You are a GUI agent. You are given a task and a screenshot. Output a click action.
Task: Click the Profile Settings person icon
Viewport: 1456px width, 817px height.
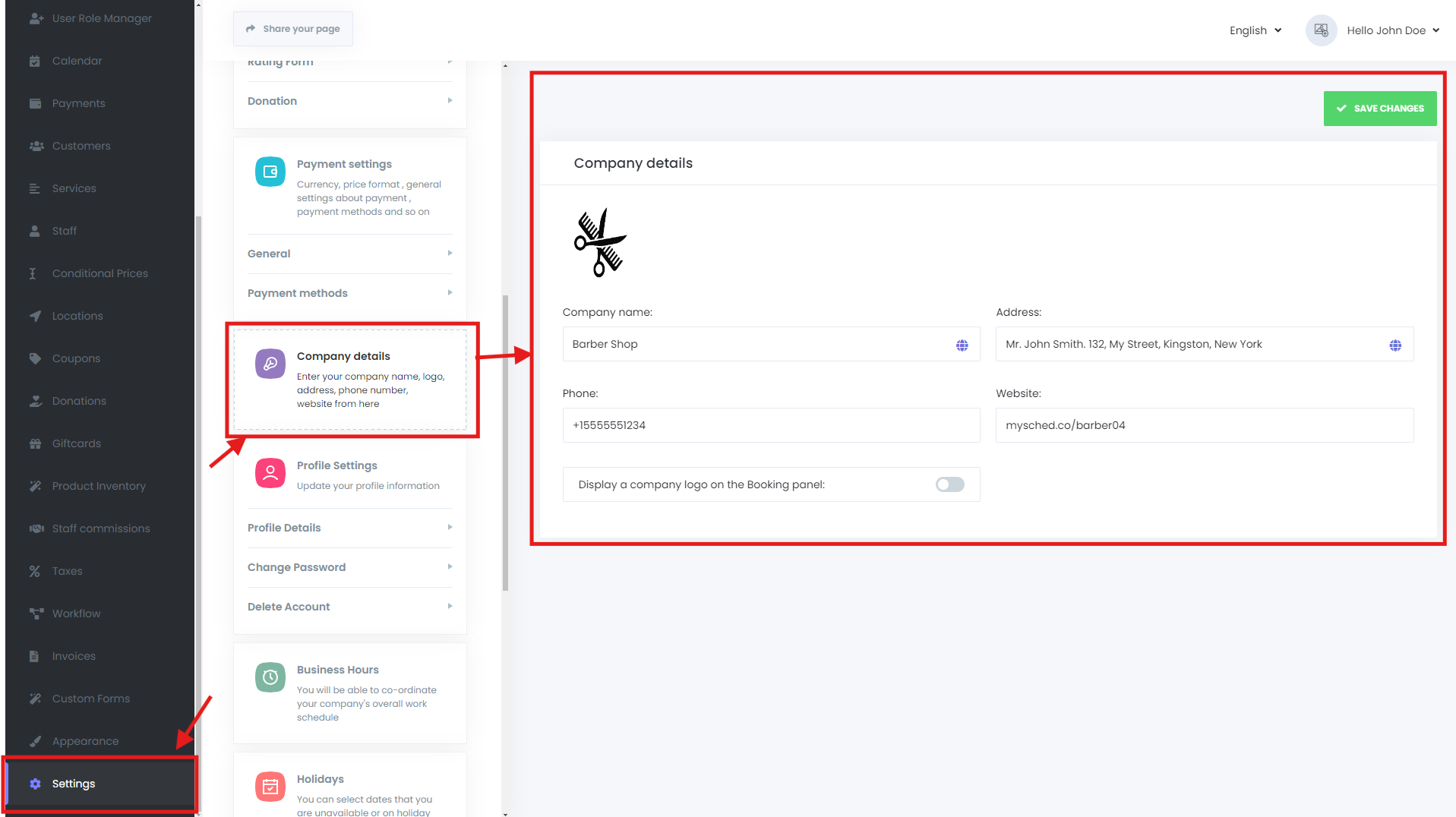pyautogui.click(x=270, y=473)
